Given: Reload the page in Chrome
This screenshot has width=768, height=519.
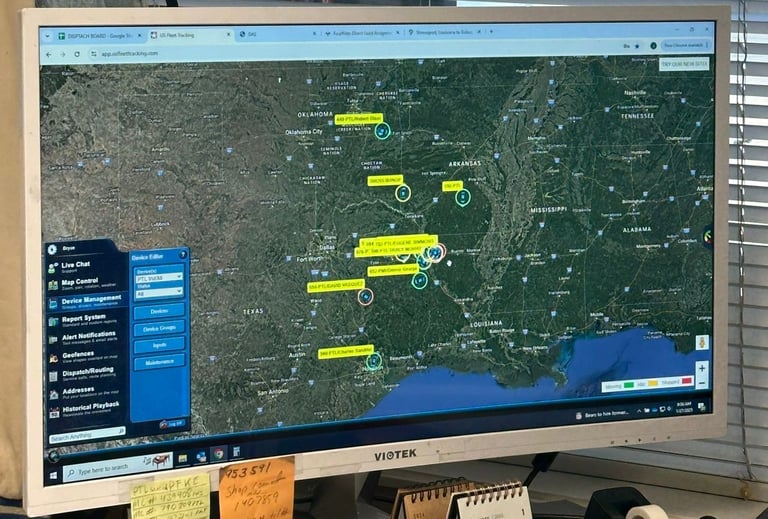Looking at the screenshot, I should (x=77, y=54).
